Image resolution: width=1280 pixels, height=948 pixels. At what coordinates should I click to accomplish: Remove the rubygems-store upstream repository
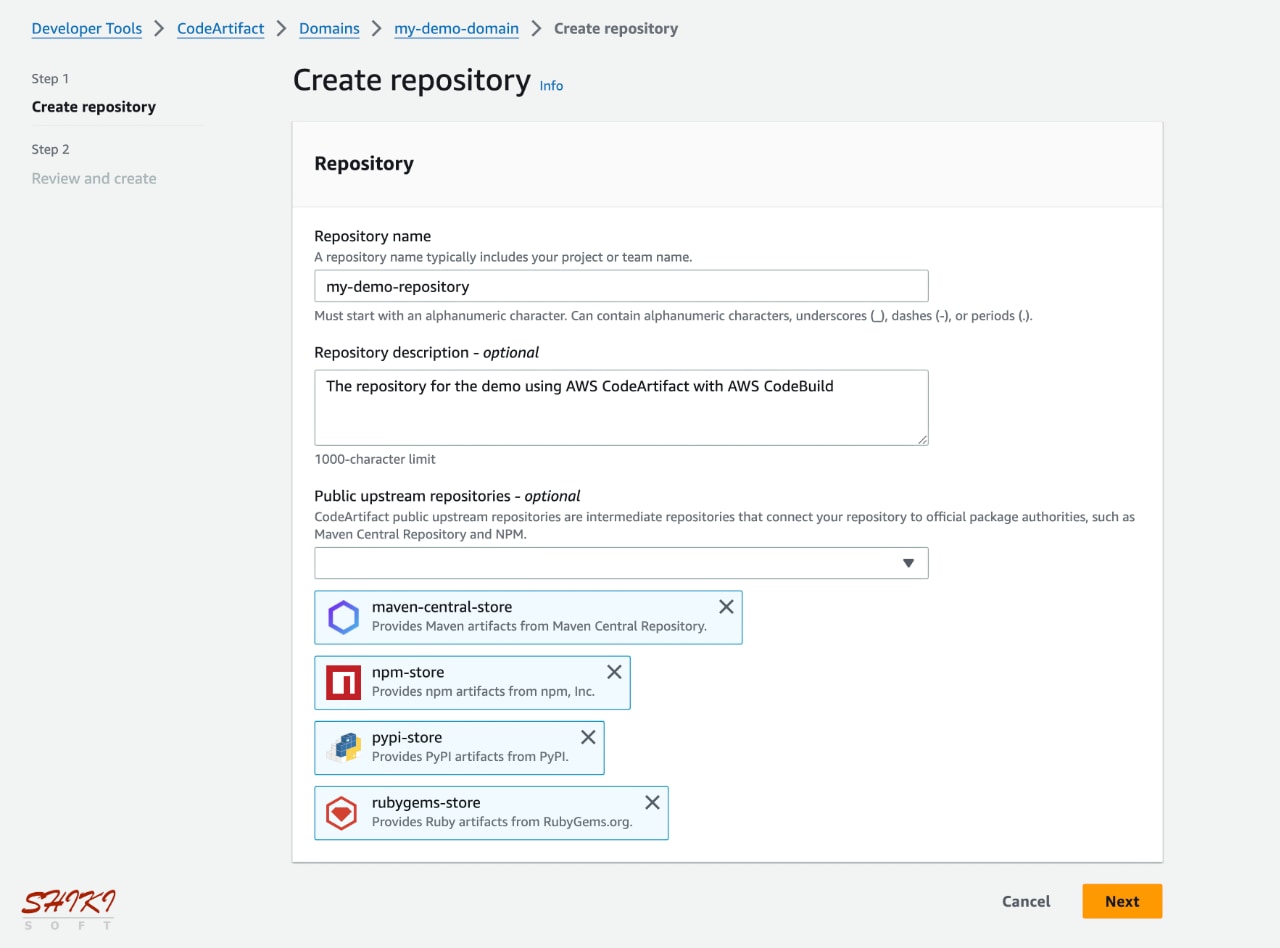[652, 802]
